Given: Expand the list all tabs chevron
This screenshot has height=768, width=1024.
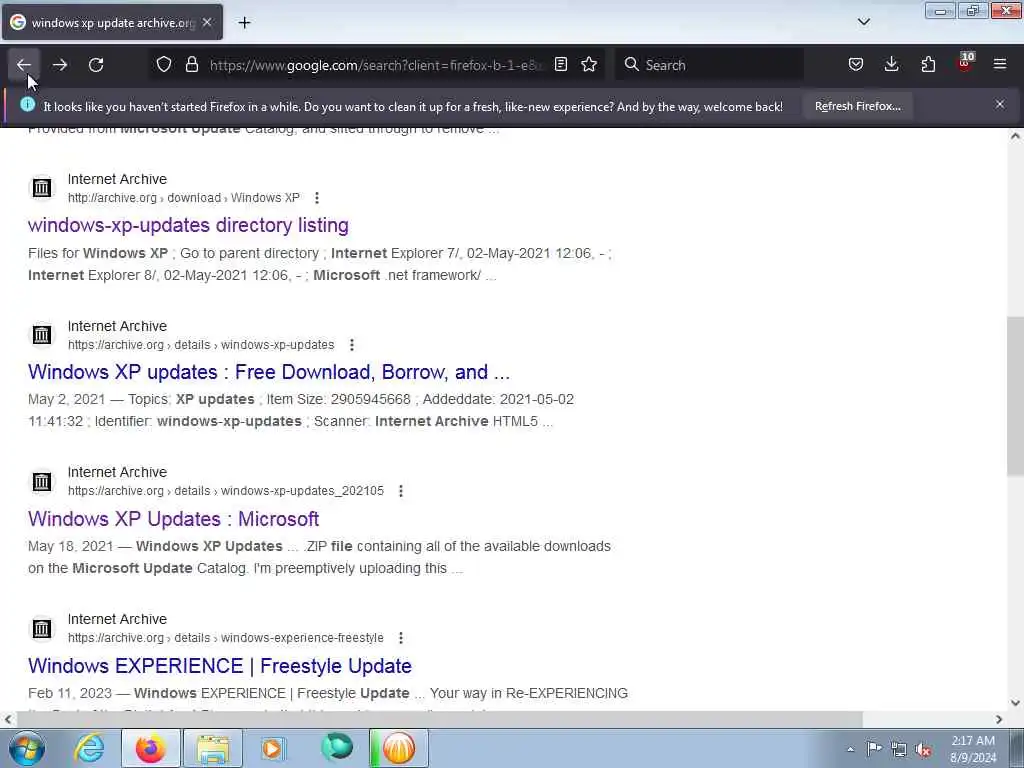Looking at the screenshot, I should 863,22.
